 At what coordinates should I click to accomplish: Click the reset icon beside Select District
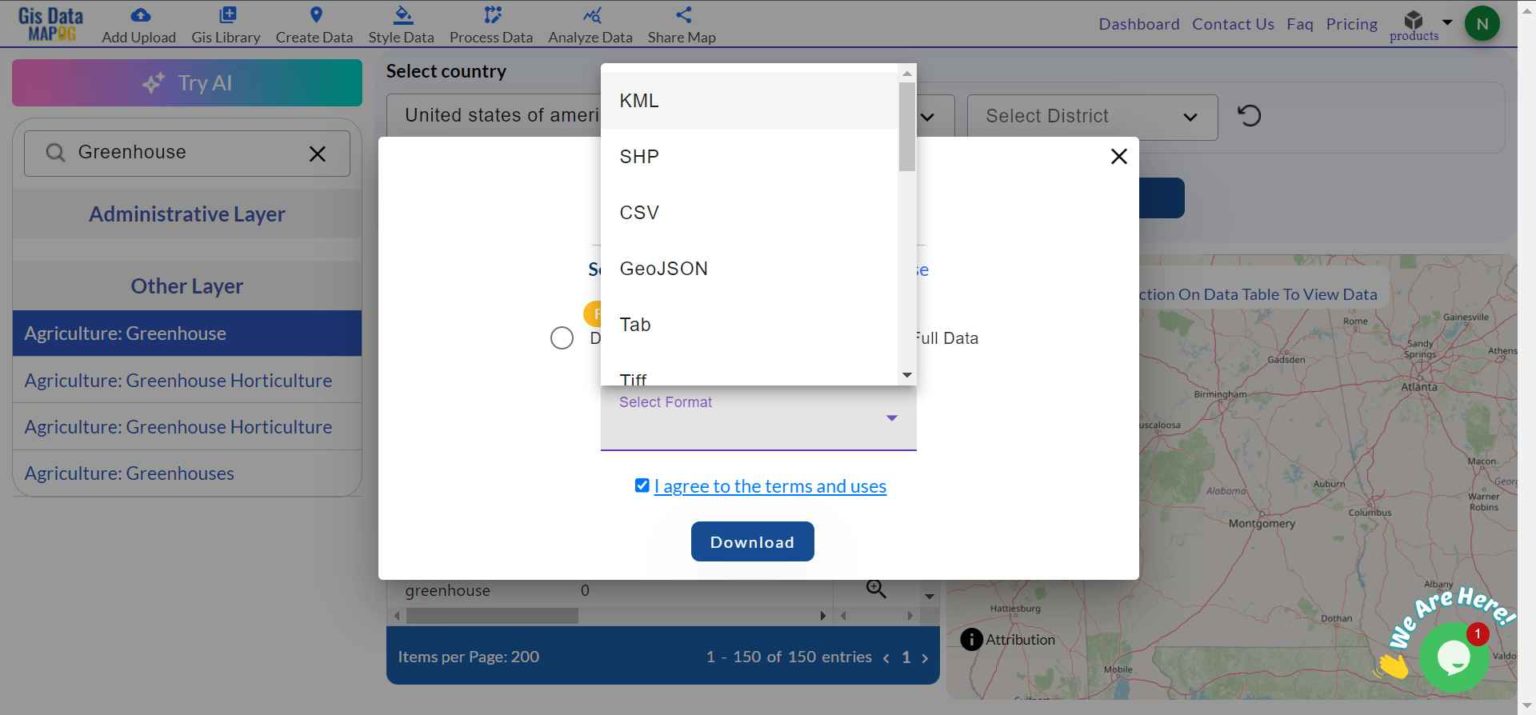click(1248, 116)
